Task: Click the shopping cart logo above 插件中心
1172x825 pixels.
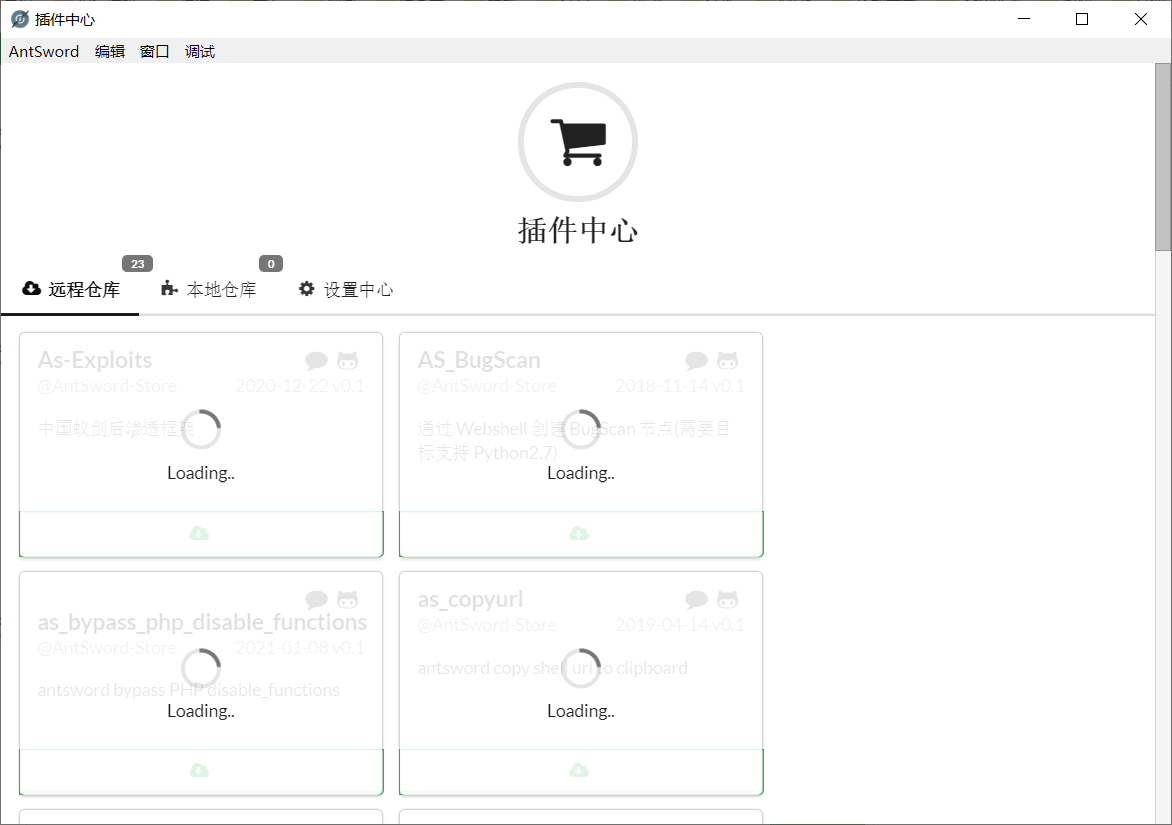Action: (578, 141)
